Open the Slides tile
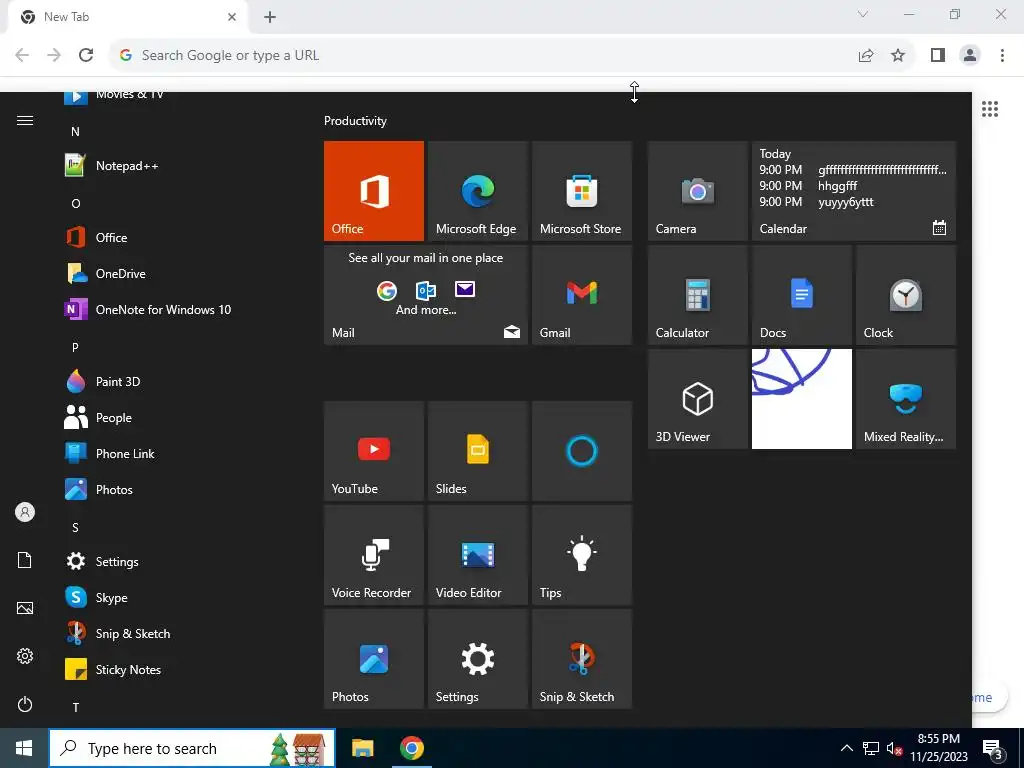1024x768 pixels. (477, 451)
